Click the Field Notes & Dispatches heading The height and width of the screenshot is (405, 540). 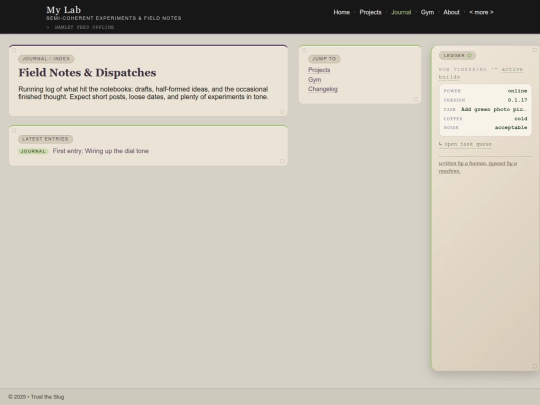click(x=87, y=73)
